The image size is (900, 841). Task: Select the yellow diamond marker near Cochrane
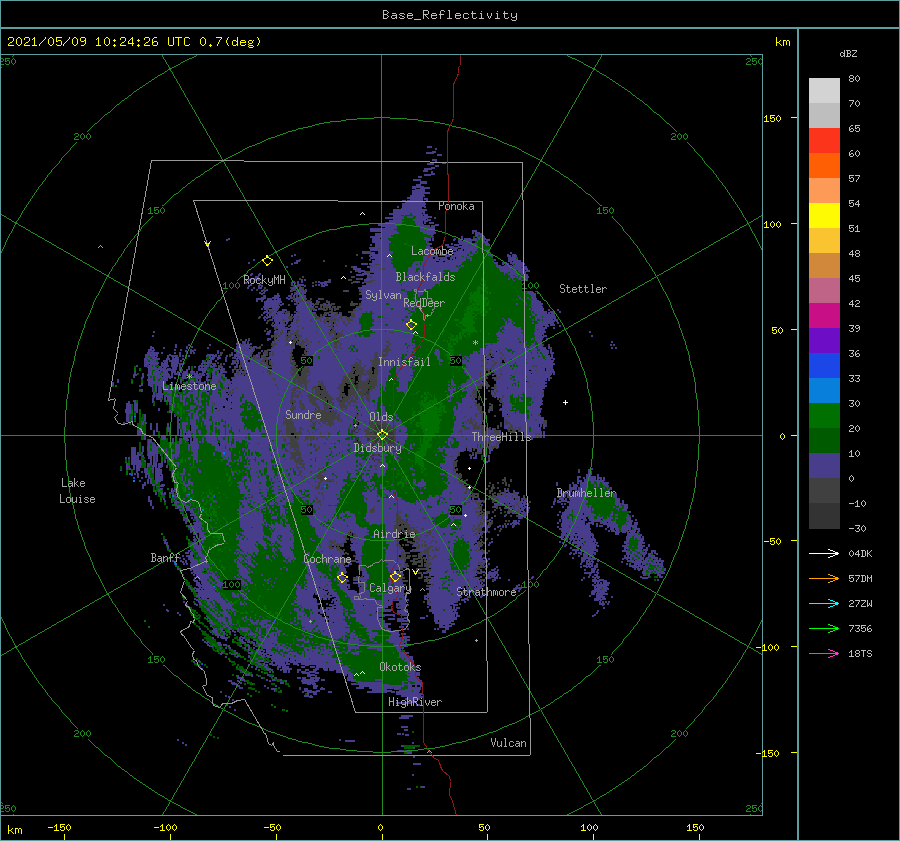coord(342,578)
